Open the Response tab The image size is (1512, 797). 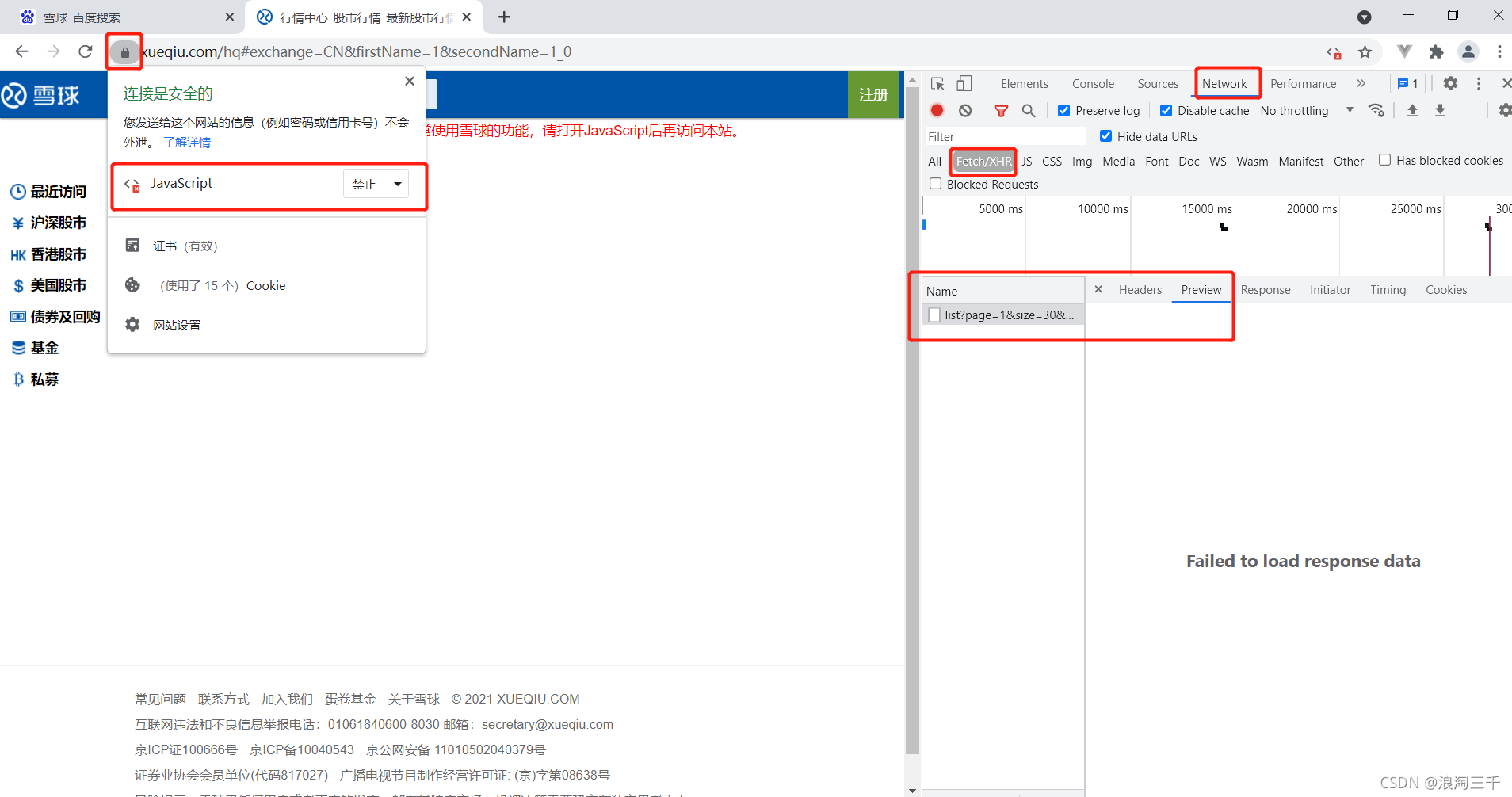coord(1265,290)
